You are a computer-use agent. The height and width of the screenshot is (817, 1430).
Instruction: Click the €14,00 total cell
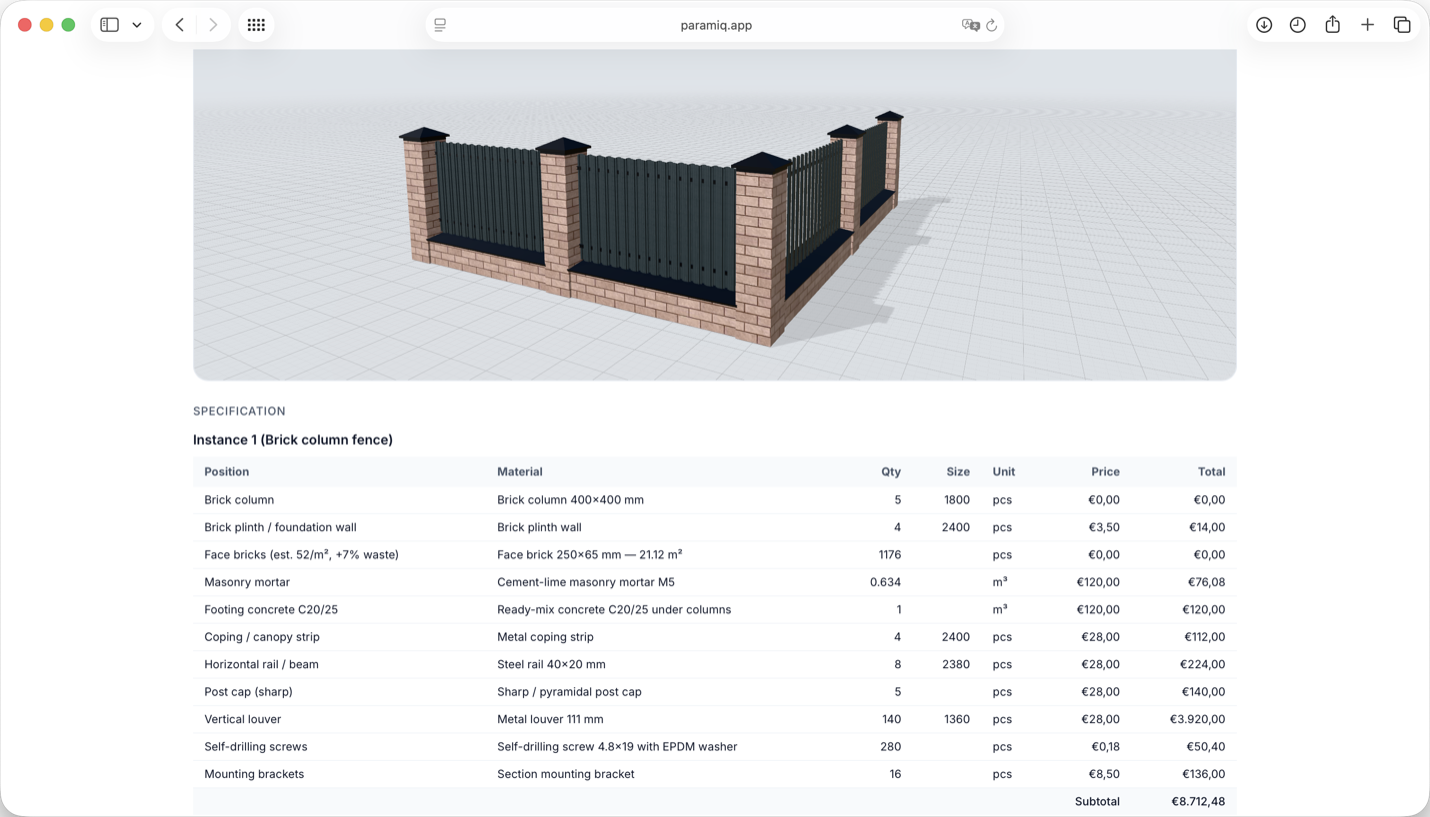[x=1207, y=527]
